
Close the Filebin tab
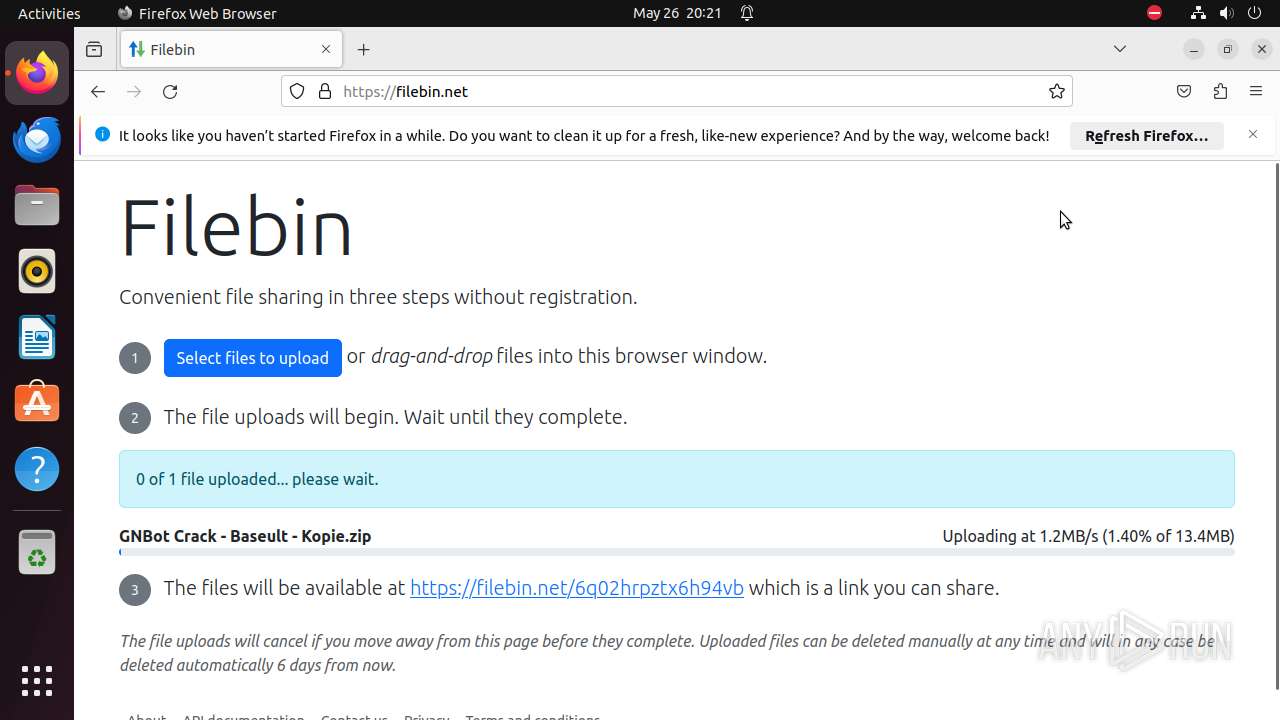pyautogui.click(x=326, y=49)
